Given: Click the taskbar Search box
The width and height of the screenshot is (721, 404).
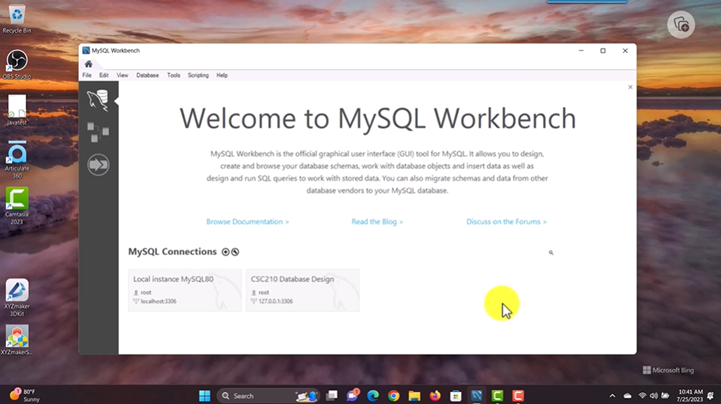Looking at the screenshot, I should pyautogui.click(x=268, y=396).
